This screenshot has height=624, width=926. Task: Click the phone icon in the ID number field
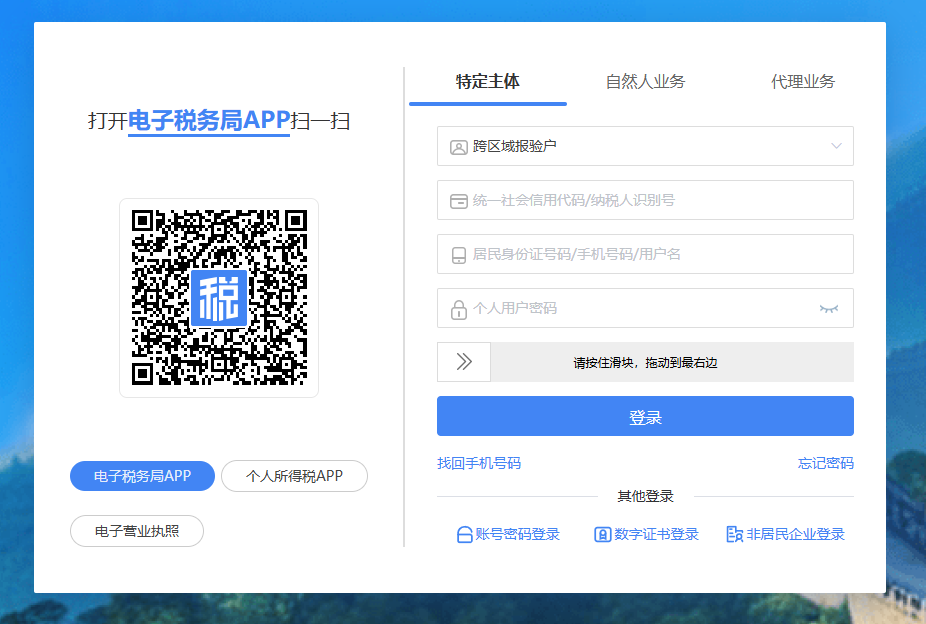click(459, 255)
